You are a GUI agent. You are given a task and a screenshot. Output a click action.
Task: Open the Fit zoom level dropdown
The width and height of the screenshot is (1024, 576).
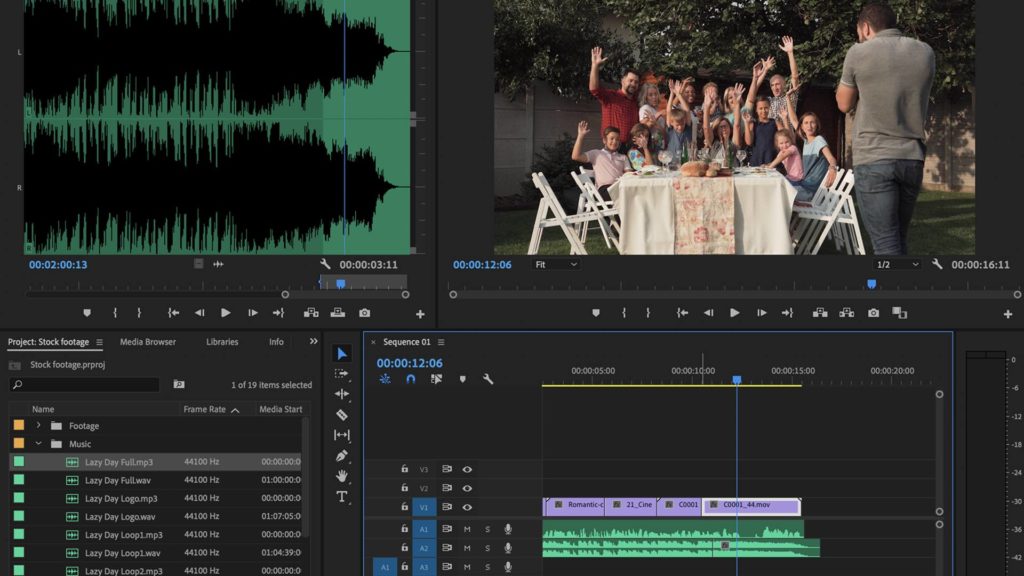pos(556,265)
